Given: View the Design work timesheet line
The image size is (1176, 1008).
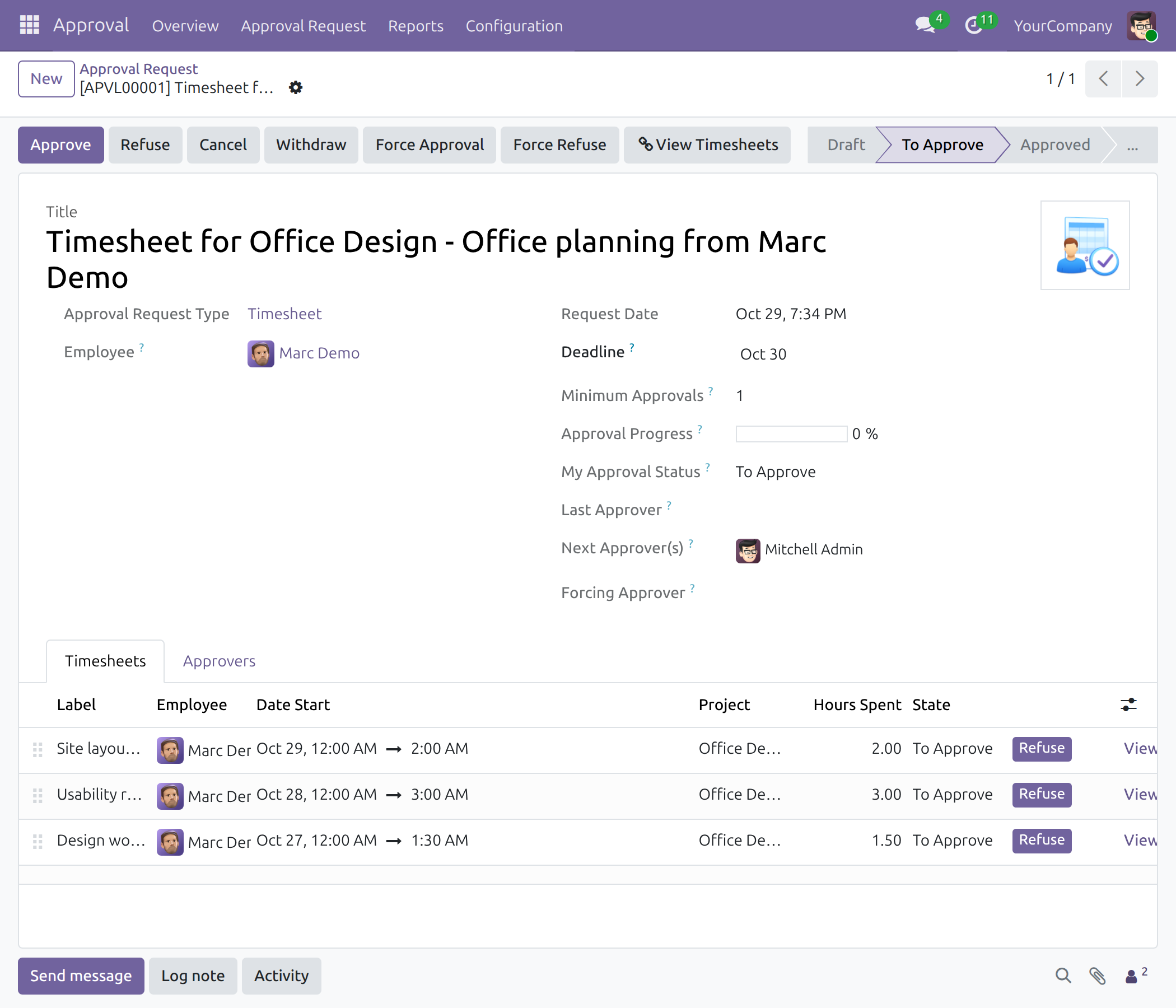Looking at the screenshot, I should [x=1140, y=841].
